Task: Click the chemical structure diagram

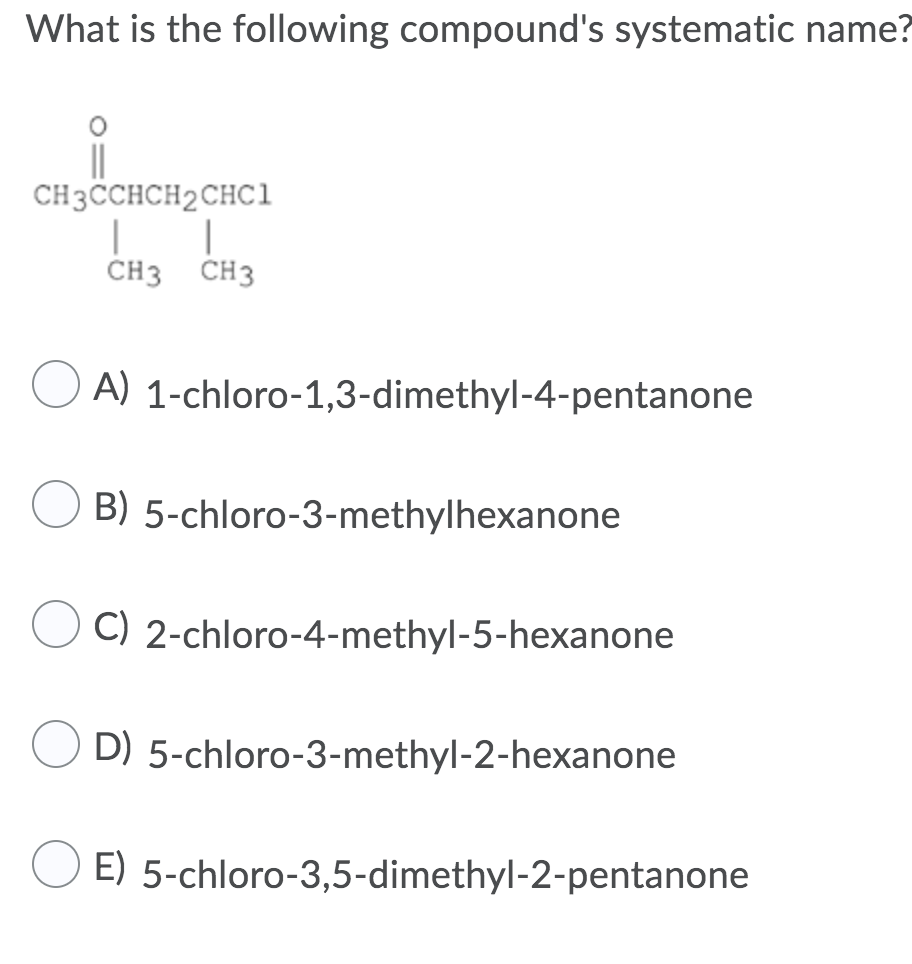Action: click(x=150, y=200)
